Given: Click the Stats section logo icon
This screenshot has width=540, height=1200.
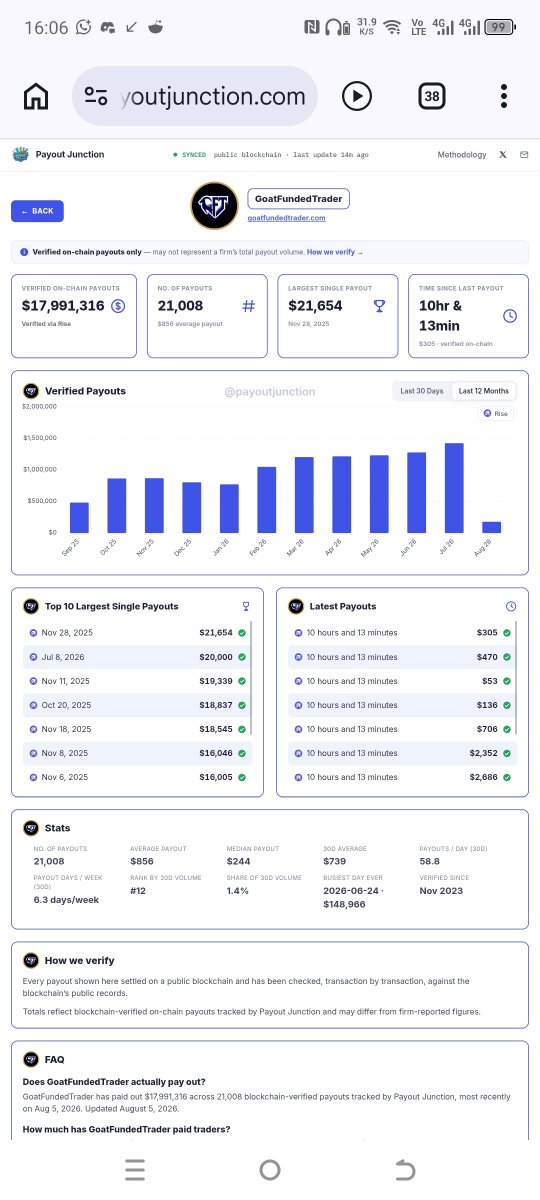Looking at the screenshot, I should pyautogui.click(x=30, y=828).
